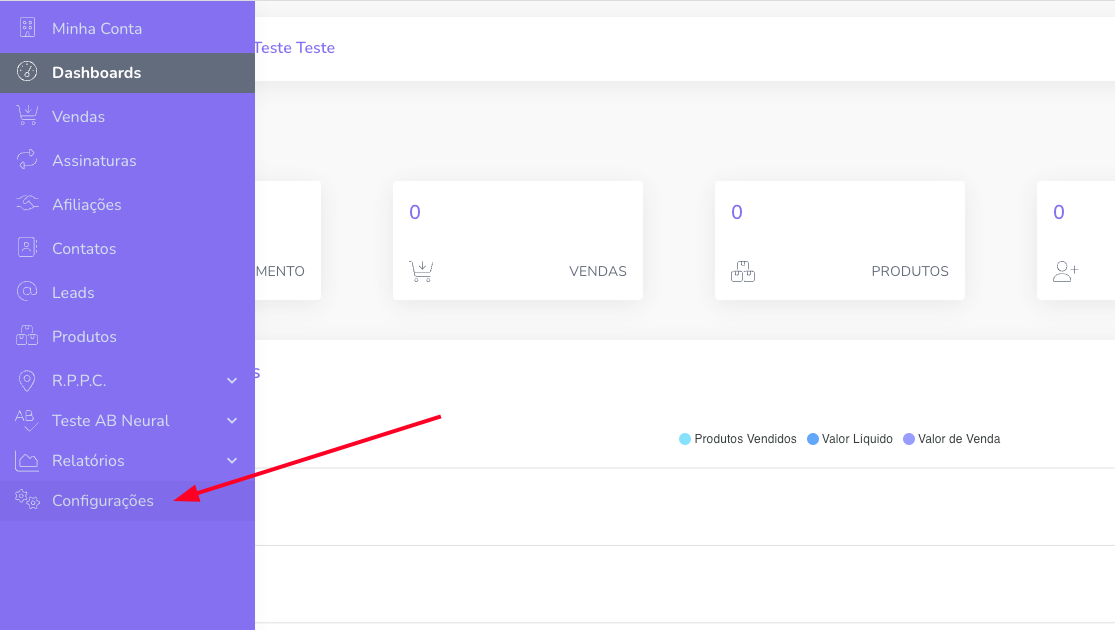Click the Vendas cart icon in sidebar
This screenshot has height=630, width=1115.
coord(27,116)
